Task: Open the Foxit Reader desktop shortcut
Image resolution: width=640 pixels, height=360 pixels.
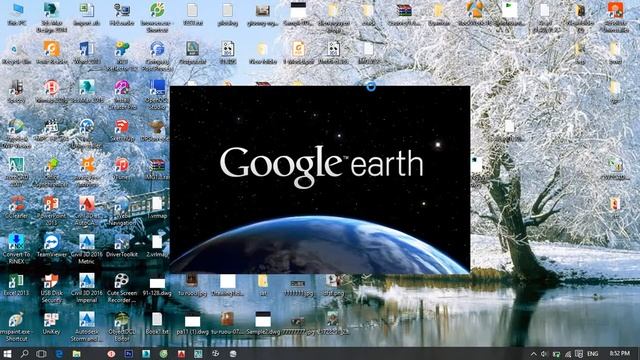Action: pyautogui.click(x=51, y=53)
